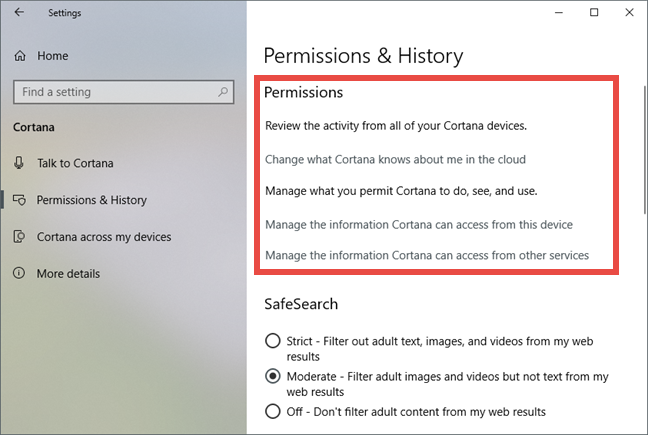The height and width of the screenshot is (435, 648).
Task: Maximize the Settings window
Action: 594,12
